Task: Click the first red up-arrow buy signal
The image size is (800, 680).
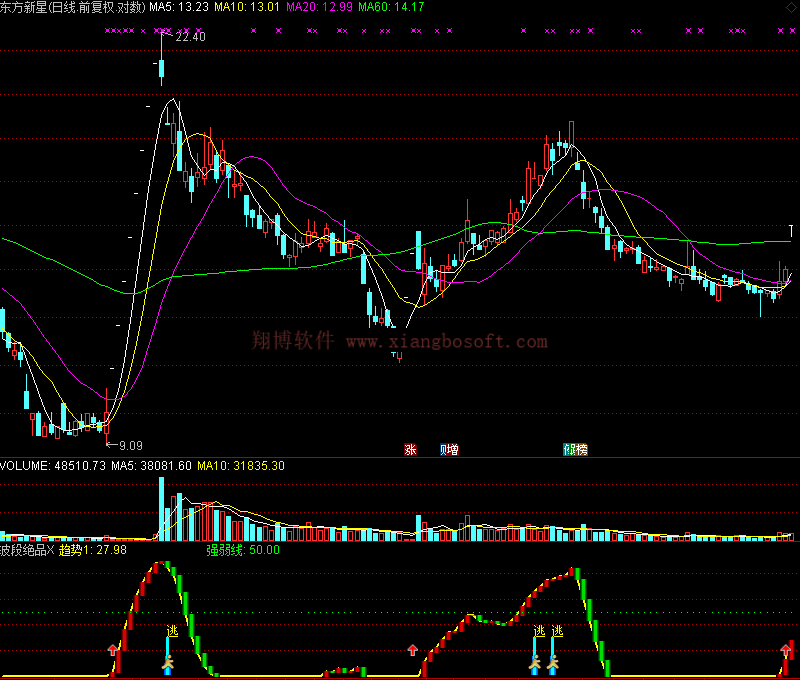Action: pyautogui.click(x=113, y=651)
